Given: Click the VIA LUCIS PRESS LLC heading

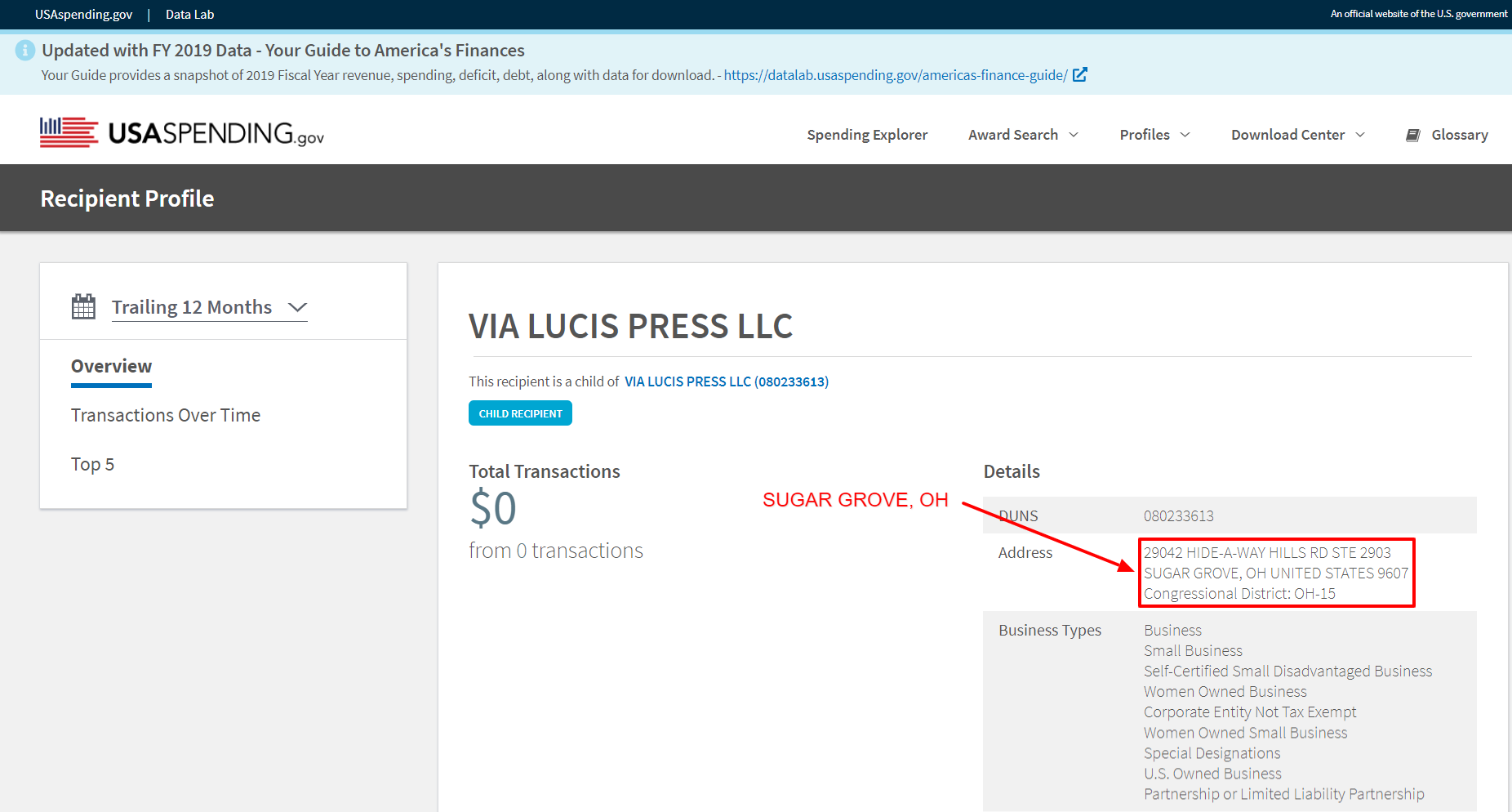Looking at the screenshot, I should (x=630, y=326).
